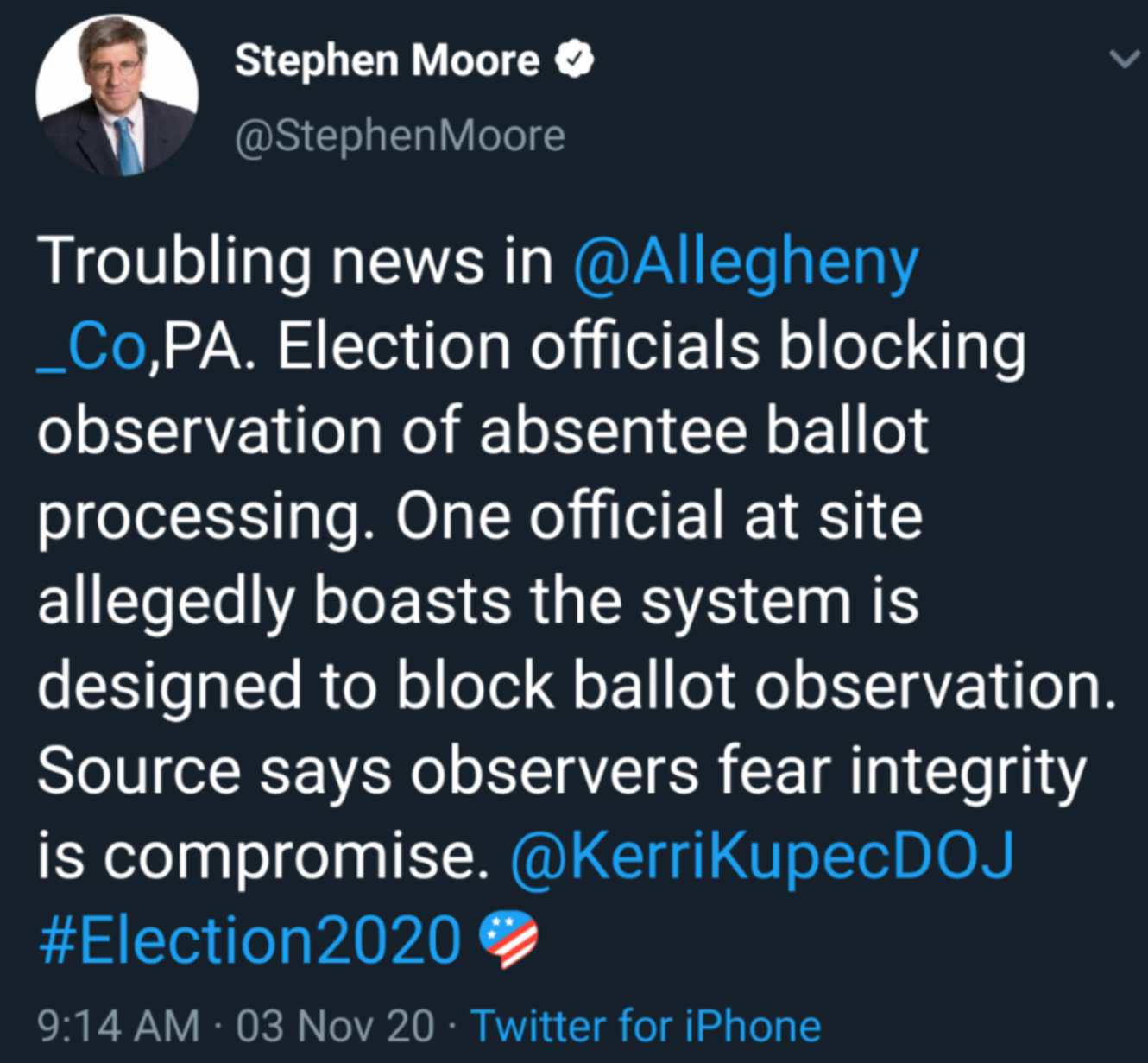Visit the @StephenMoore handle
Viewport: 1148px width, 1063px height.
click(400, 136)
